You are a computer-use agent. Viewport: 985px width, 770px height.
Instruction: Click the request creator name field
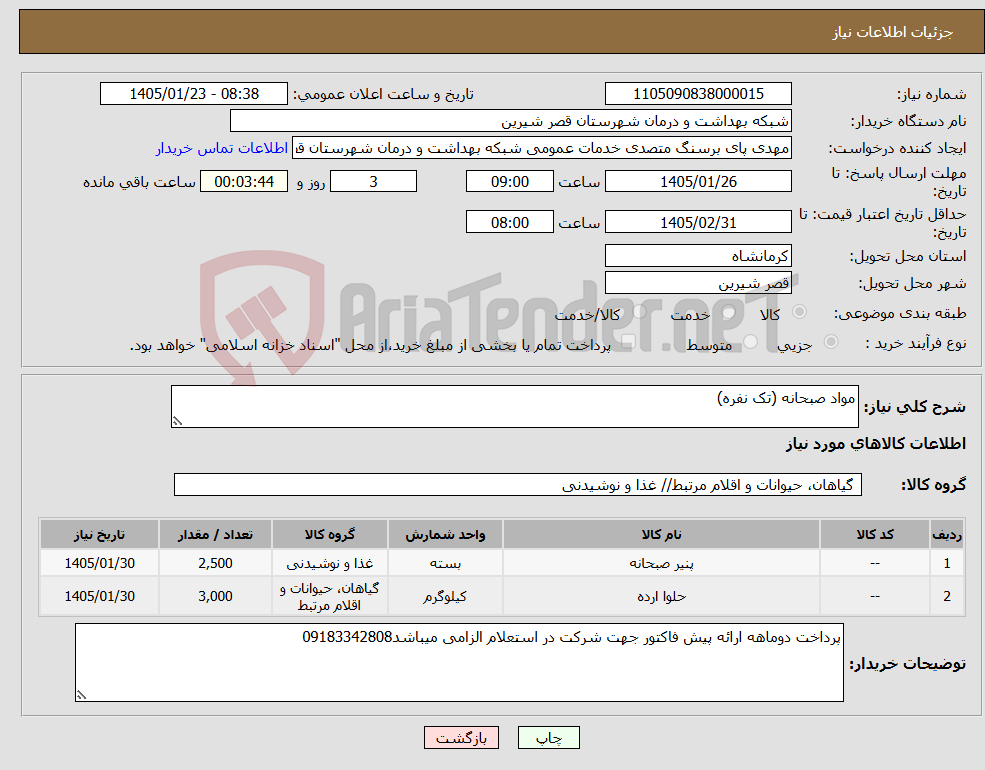[542, 148]
